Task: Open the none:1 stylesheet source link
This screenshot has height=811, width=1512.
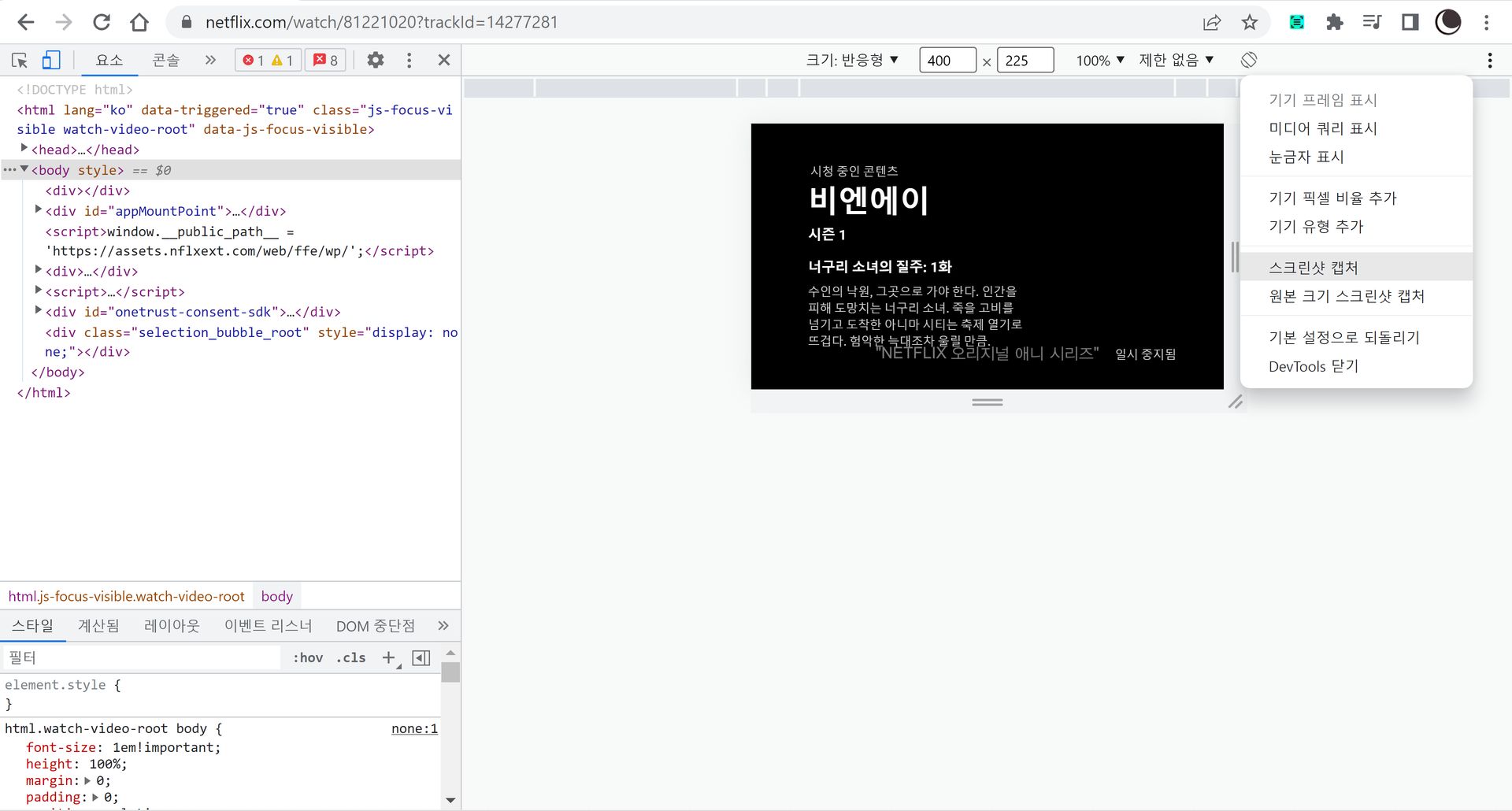Action: tap(414, 728)
